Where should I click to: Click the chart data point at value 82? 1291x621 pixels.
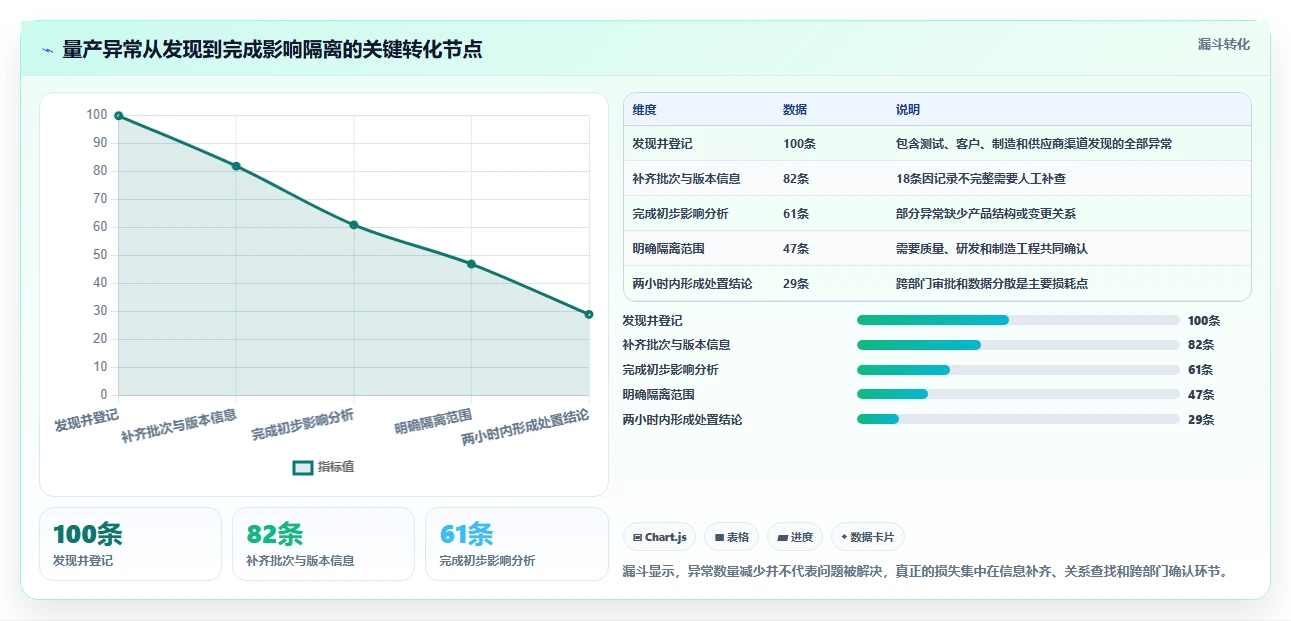tap(236, 166)
